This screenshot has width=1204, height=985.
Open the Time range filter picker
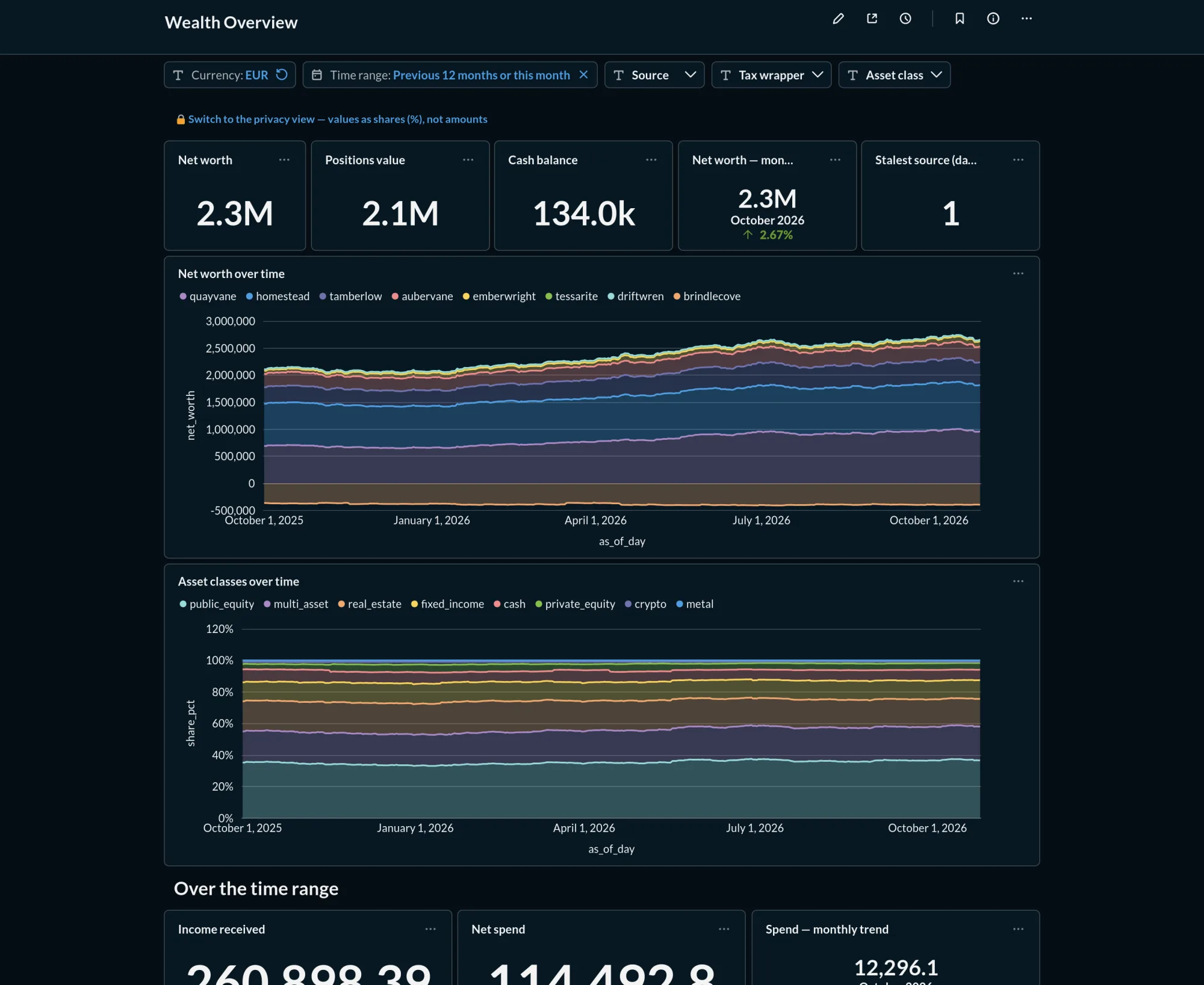(x=450, y=75)
